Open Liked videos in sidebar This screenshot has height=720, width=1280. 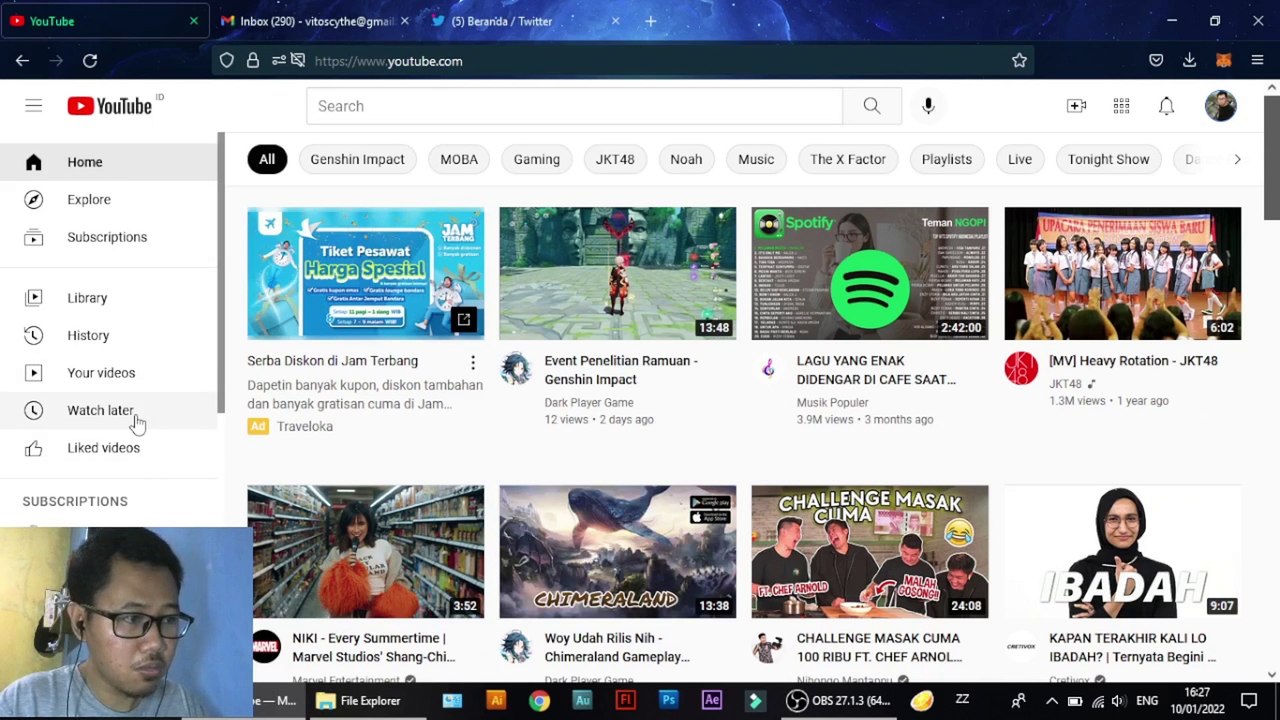point(108,448)
